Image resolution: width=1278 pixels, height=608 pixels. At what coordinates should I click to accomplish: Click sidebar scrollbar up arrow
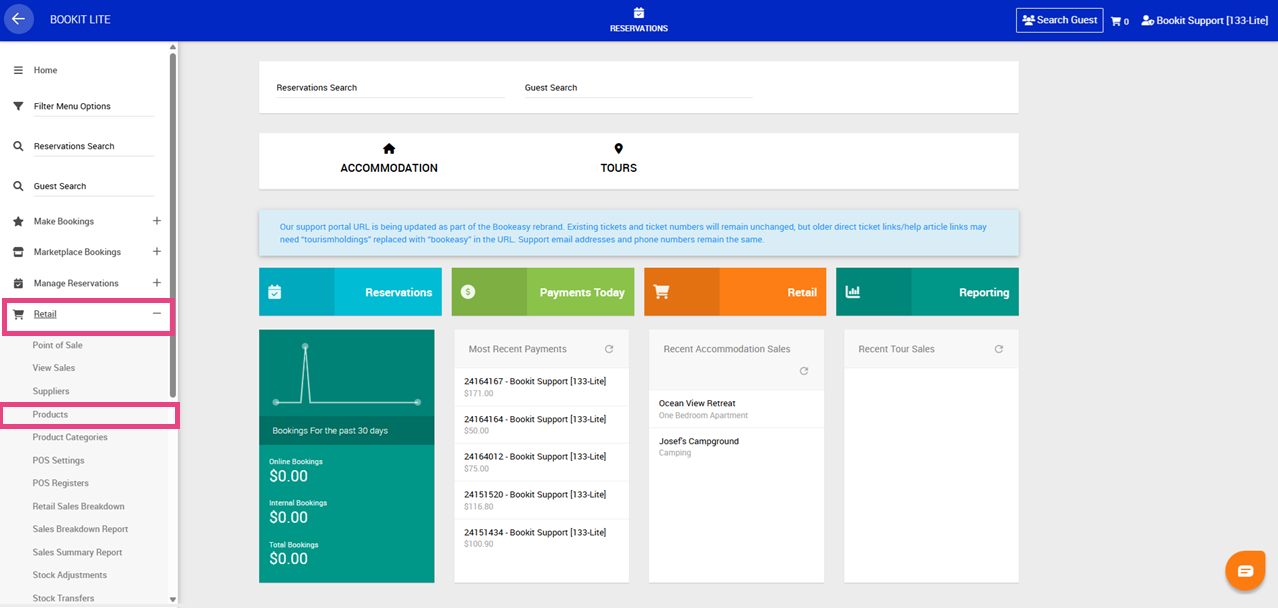172,47
